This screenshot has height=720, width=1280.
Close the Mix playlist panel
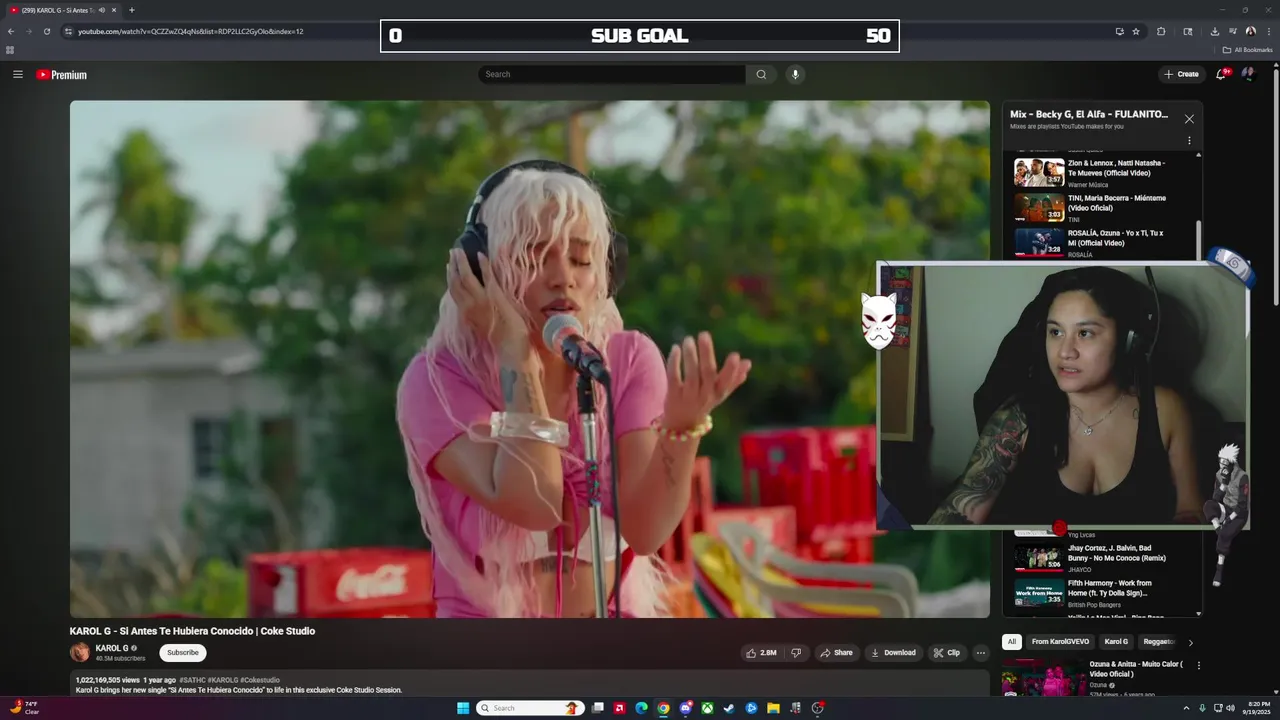1189,119
